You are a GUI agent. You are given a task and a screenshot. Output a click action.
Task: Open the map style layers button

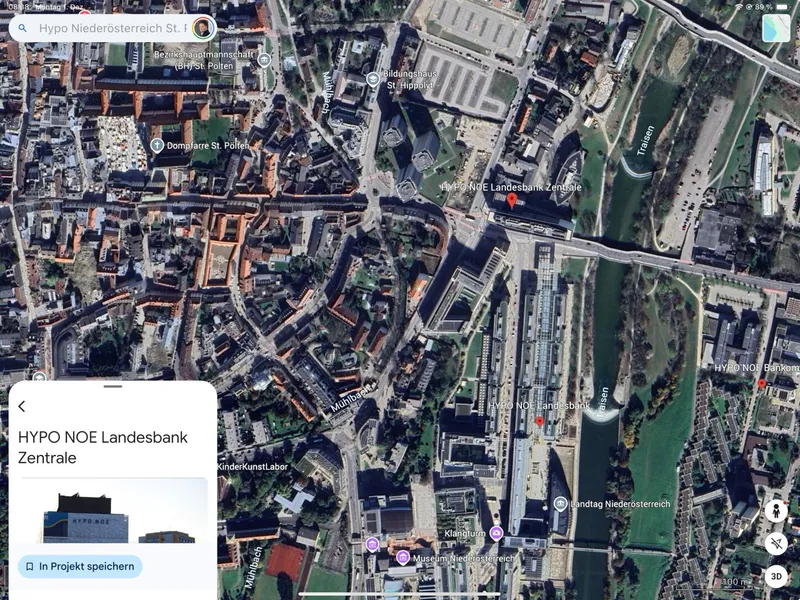coord(775,28)
